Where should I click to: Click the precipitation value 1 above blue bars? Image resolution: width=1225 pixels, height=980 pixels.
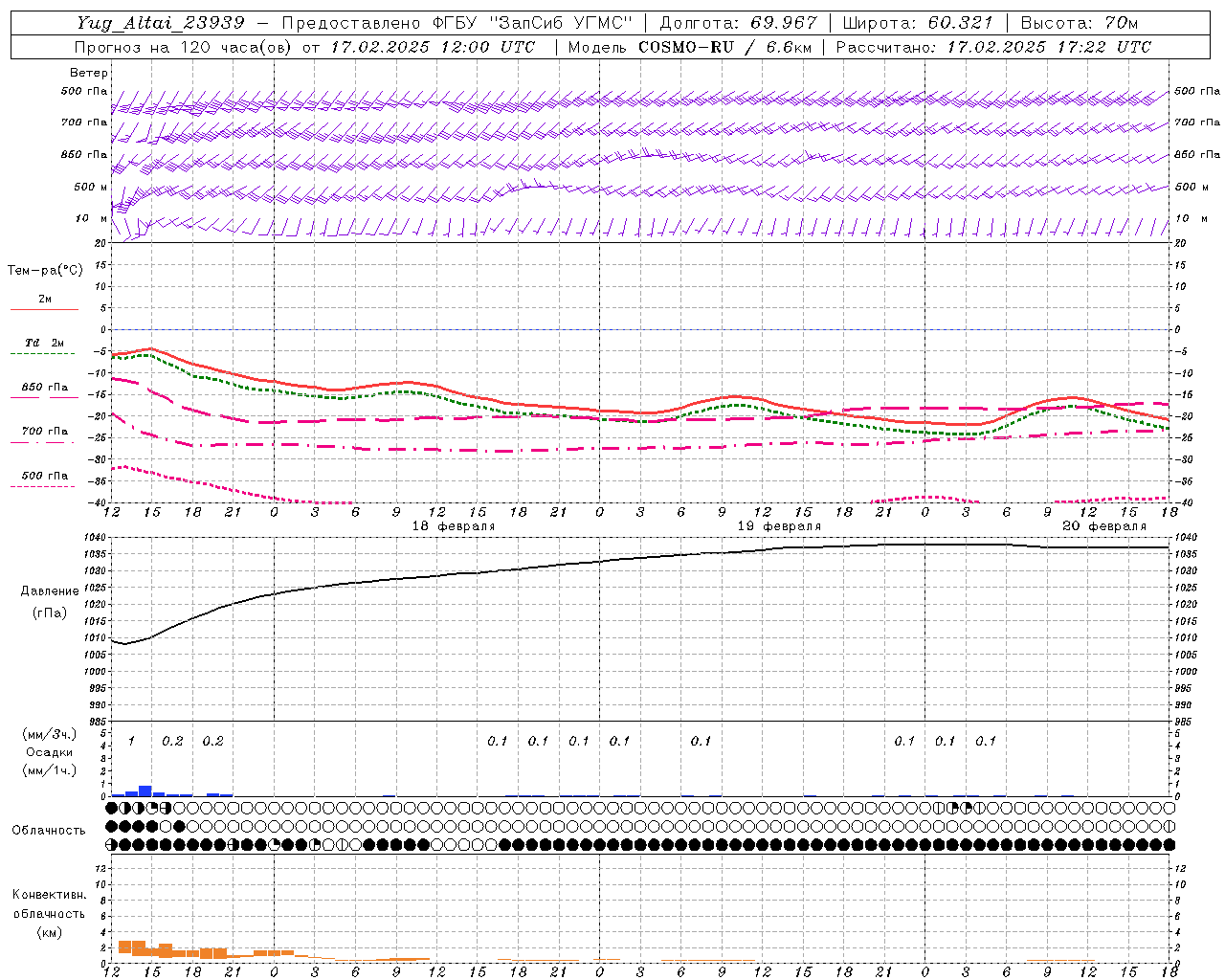pyautogui.click(x=131, y=742)
